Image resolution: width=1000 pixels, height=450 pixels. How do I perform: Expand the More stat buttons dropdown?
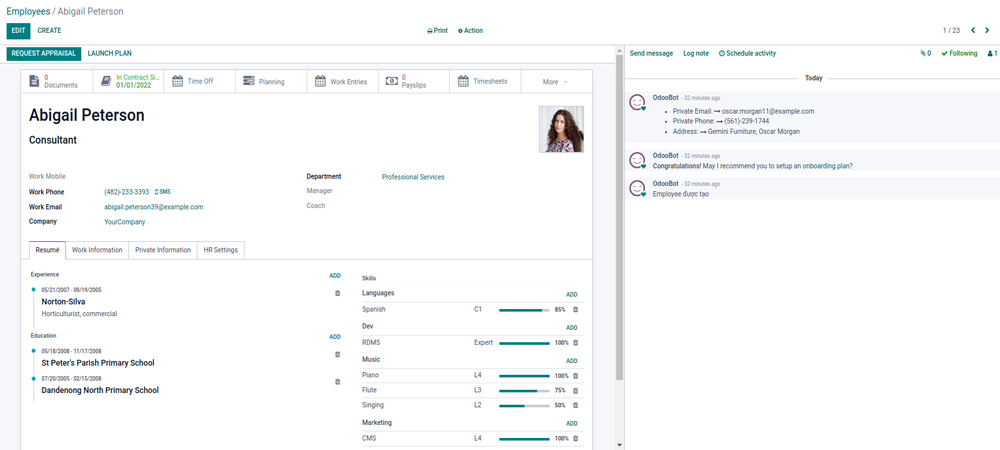pos(557,82)
